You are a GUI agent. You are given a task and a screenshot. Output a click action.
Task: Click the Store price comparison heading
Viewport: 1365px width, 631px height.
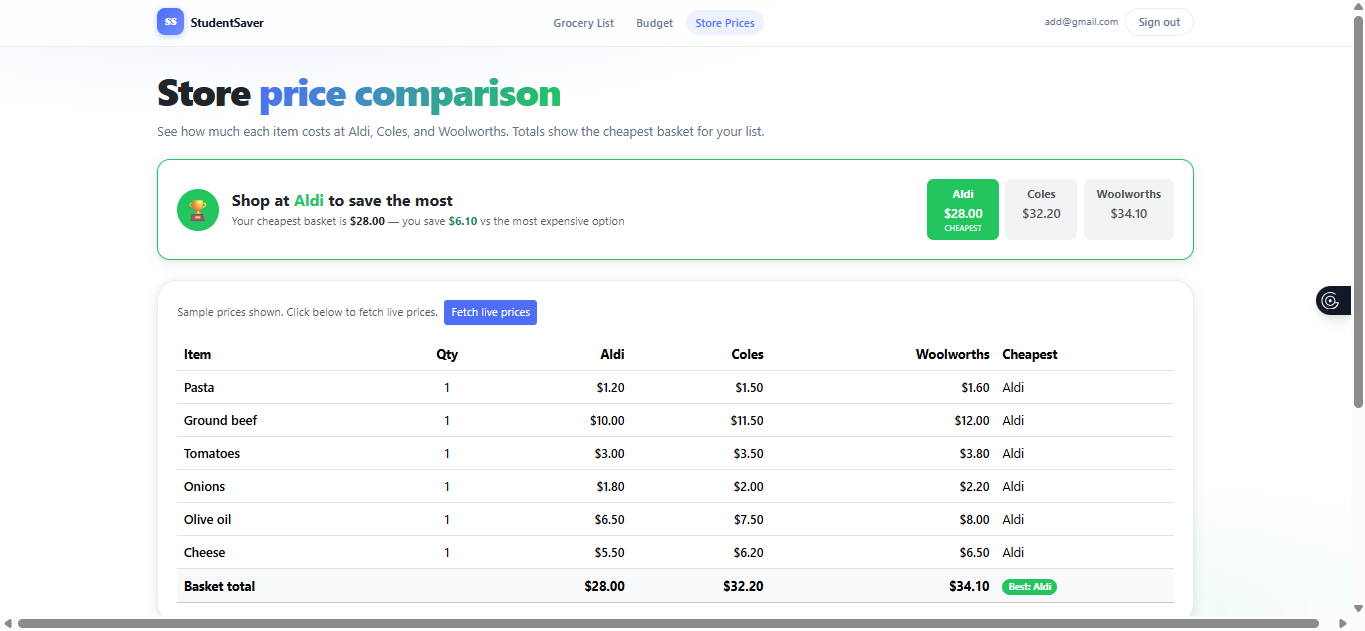pyautogui.click(x=359, y=94)
